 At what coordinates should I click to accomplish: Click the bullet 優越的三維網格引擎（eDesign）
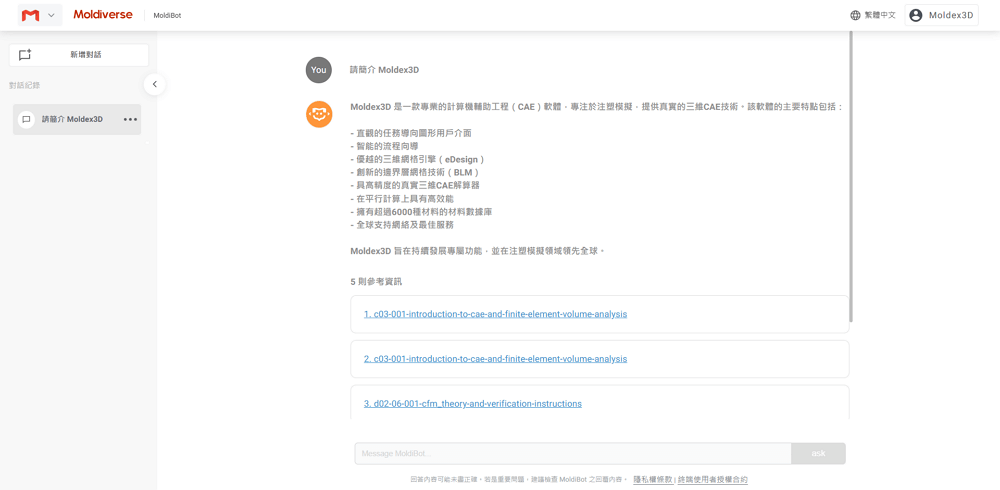[418, 159]
